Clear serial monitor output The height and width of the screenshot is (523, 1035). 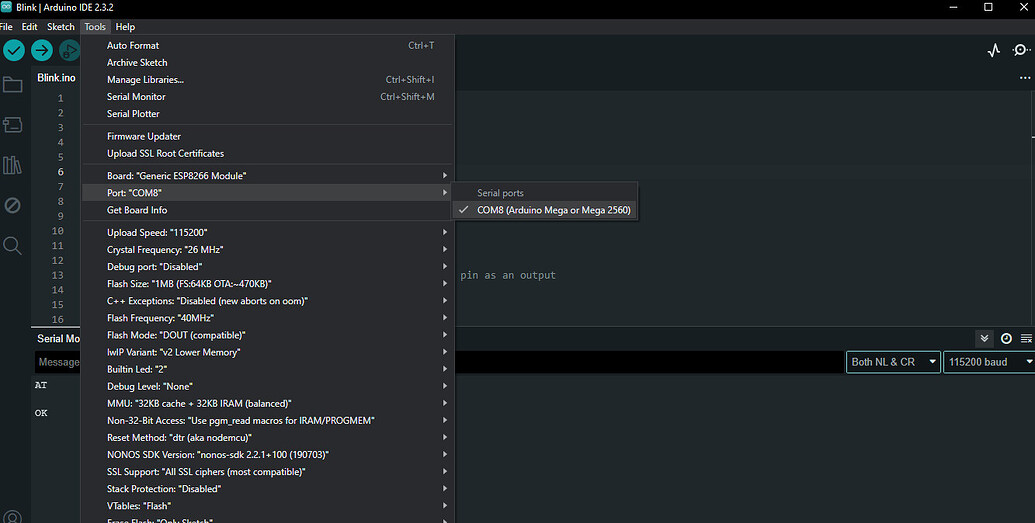[x=1026, y=339]
